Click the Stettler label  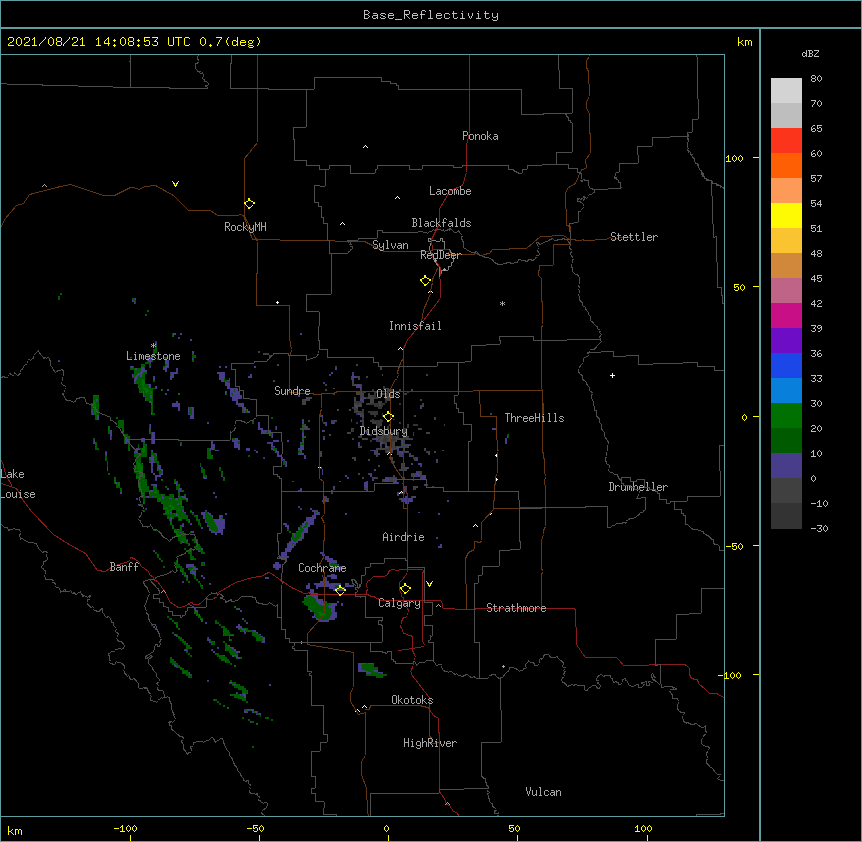click(x=633, y=237)
